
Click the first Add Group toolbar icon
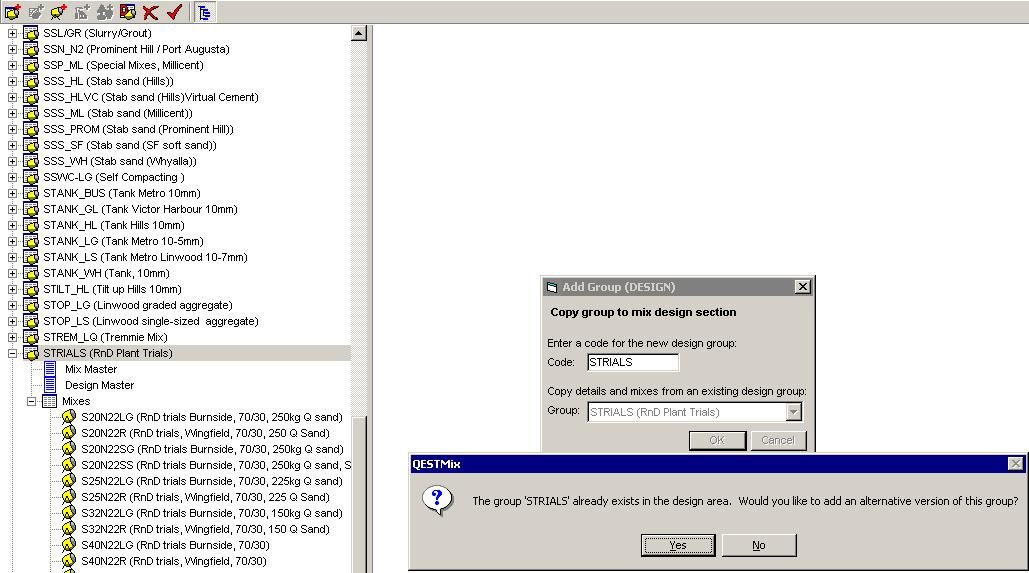pyautogui.click(x=12, y=12)
